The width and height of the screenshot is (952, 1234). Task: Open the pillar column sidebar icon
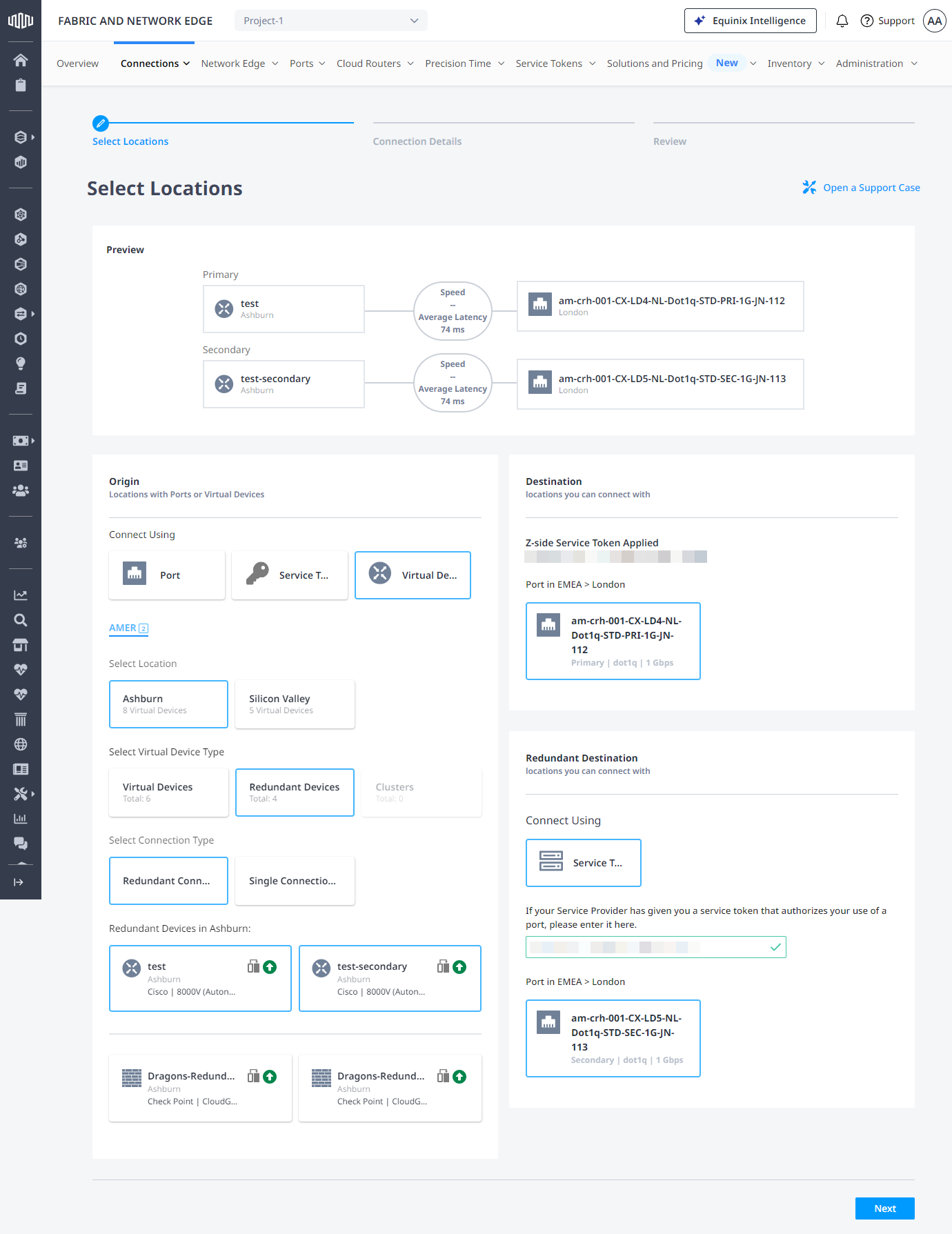point(21,719)
